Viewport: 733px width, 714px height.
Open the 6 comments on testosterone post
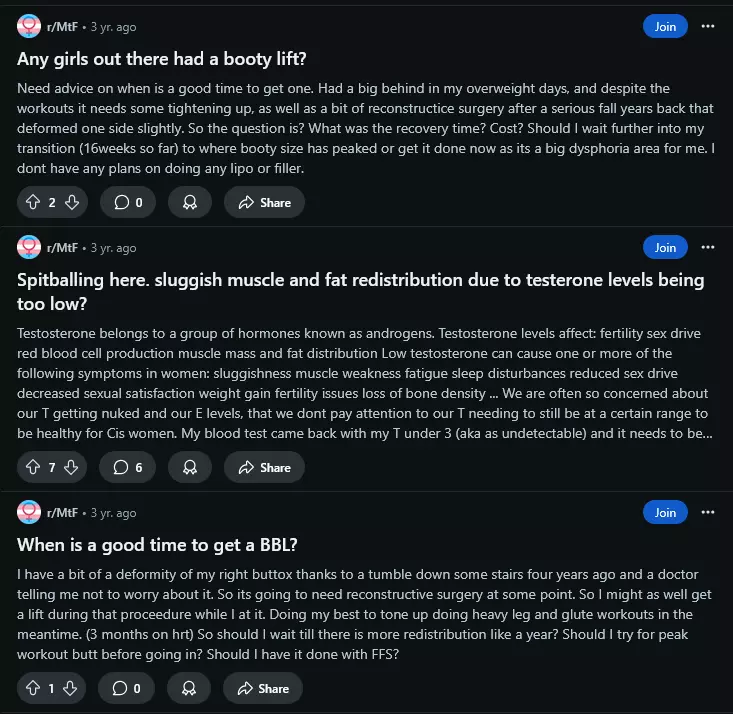[x=127, y=467]
